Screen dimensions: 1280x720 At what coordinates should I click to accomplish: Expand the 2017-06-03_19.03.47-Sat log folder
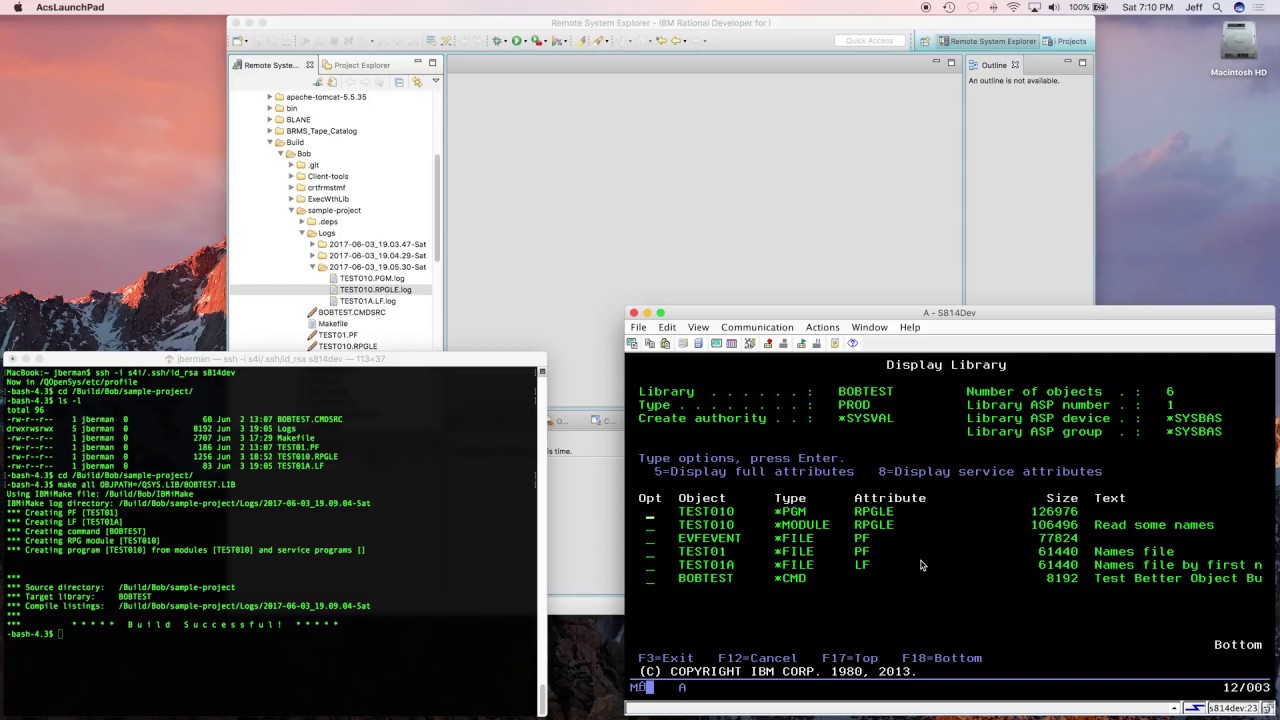[x=313, y=244]
